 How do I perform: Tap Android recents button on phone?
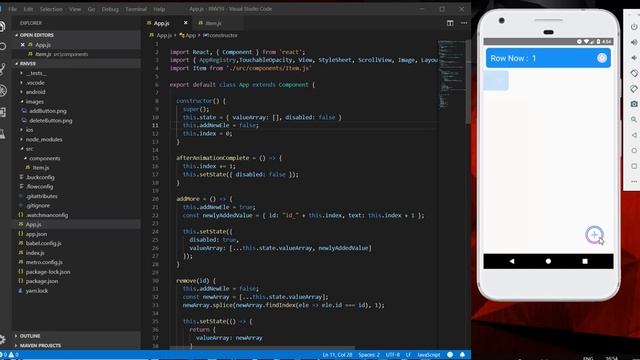point(585,261)
